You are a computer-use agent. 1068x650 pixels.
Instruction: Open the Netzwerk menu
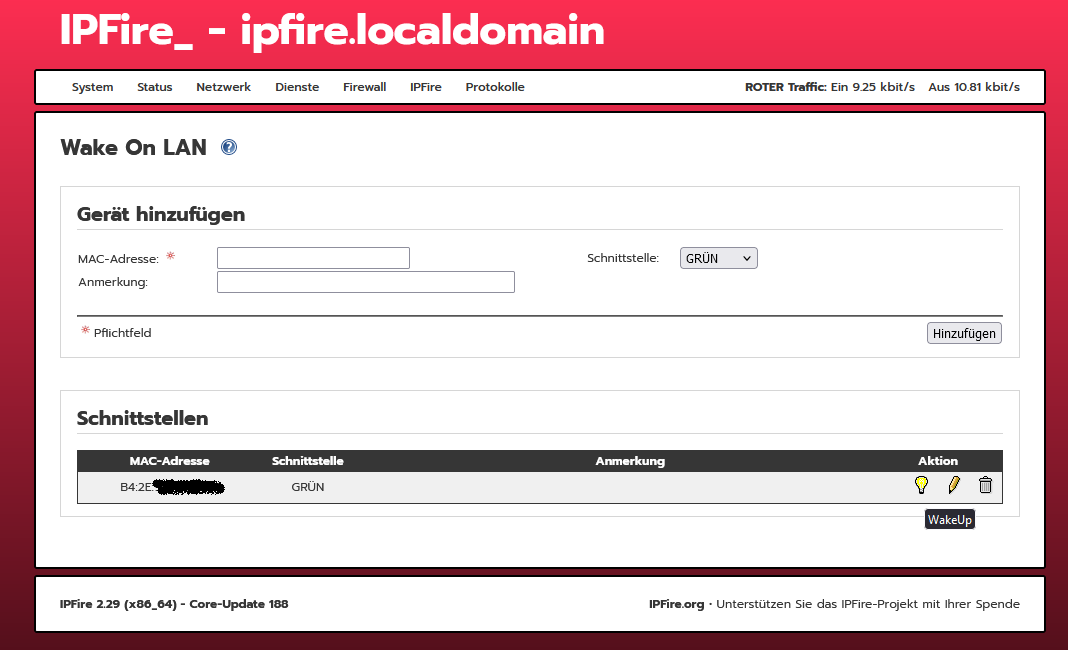click(223, 87)
